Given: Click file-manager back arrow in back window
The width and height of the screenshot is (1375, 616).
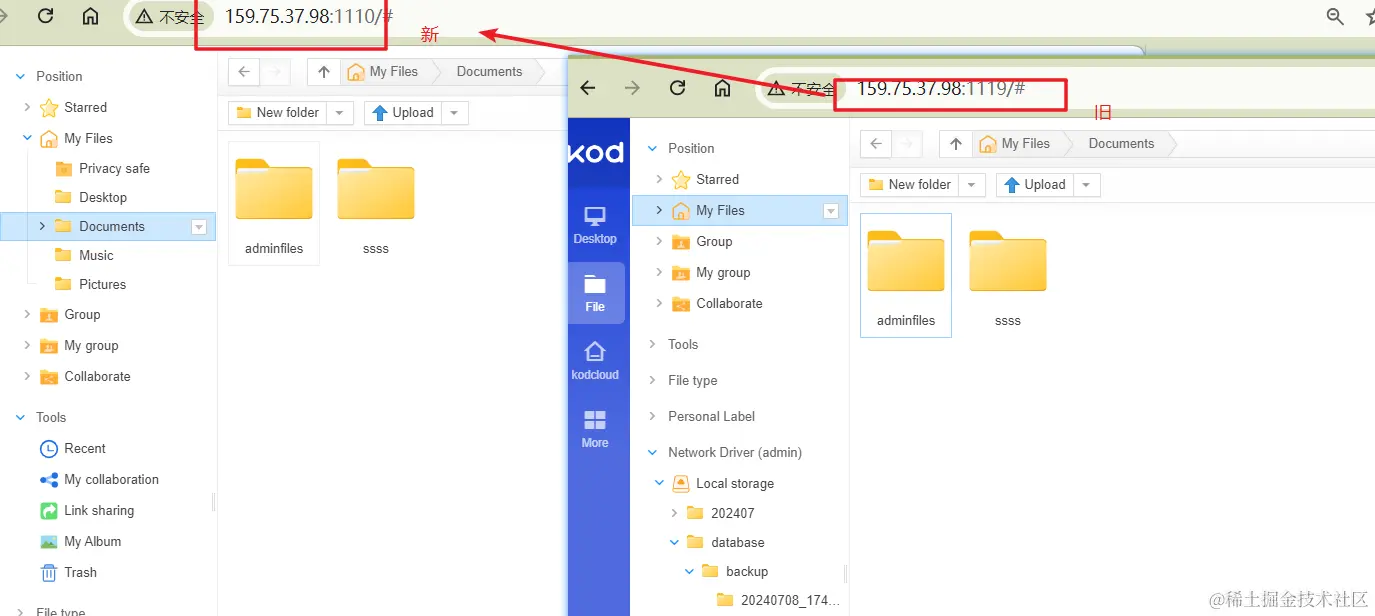Looking at the screenshot, I should click(x=244, y=72).
